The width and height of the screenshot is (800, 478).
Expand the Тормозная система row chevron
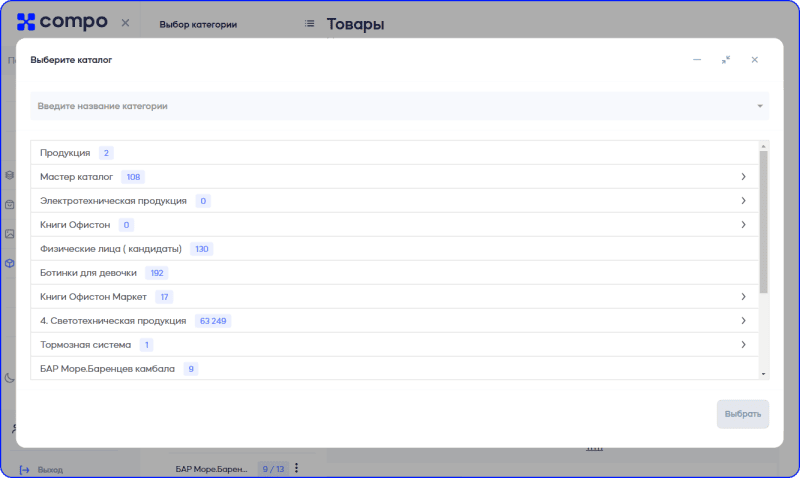[x=743, y=344]
